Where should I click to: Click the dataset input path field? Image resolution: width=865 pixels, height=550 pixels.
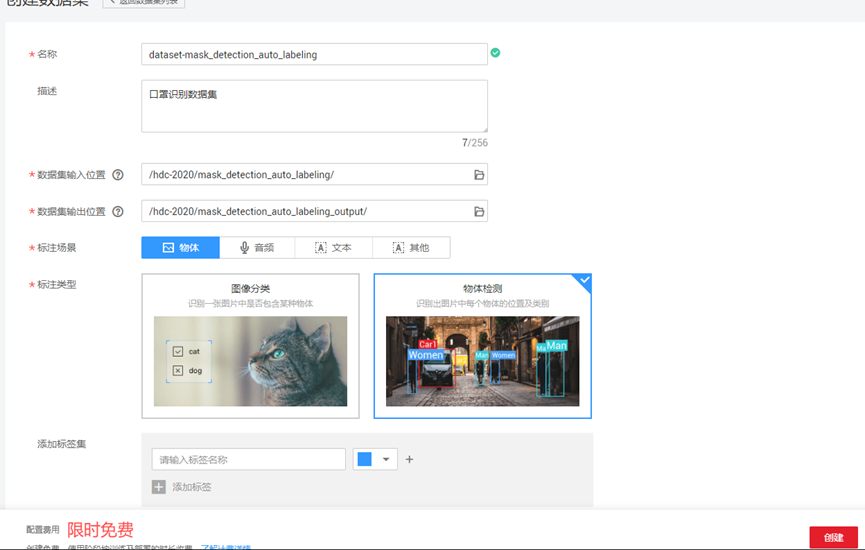[314, 174]
